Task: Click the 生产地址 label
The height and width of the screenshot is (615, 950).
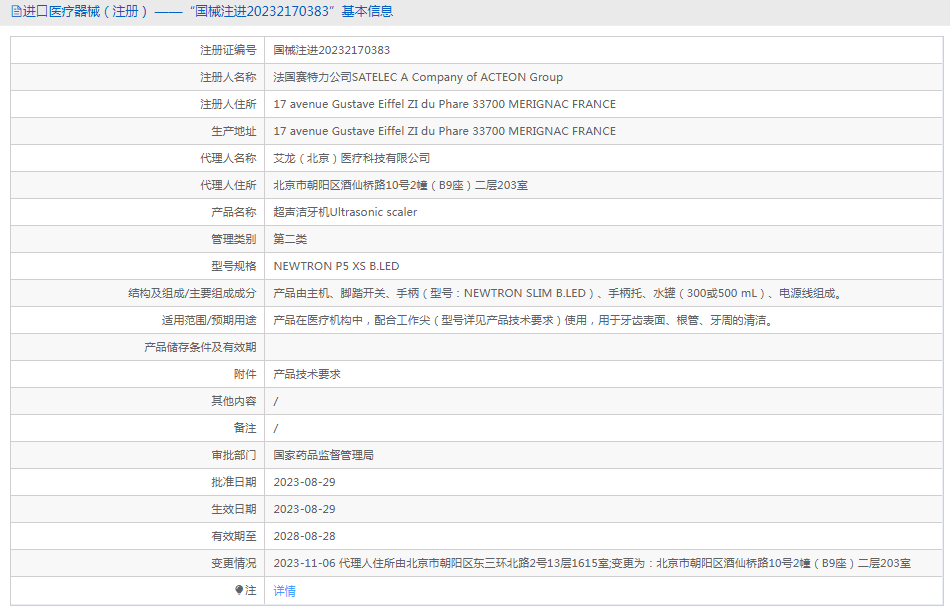Action: [x=234, y=131]
